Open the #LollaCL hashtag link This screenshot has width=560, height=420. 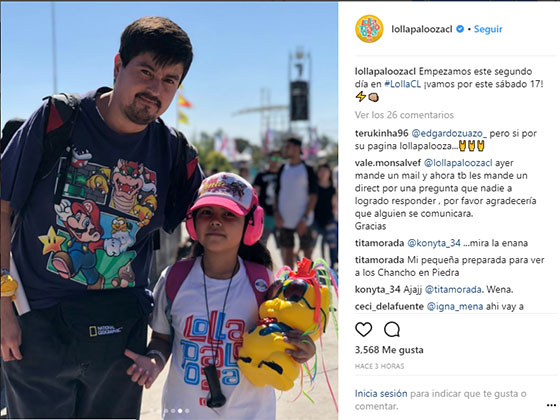(402, 84)
